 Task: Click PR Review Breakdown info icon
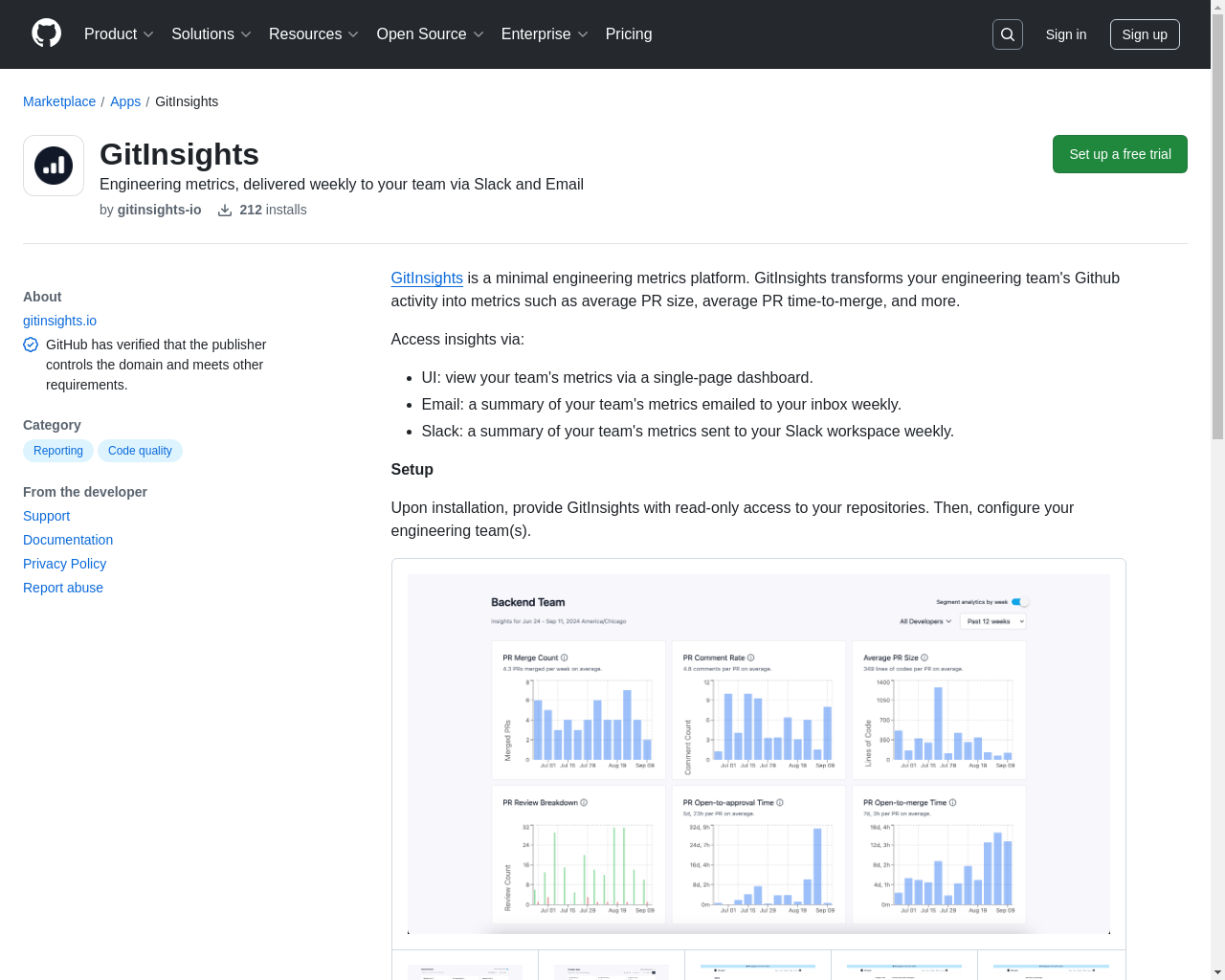pyautogui.click(x=584, y=802)
